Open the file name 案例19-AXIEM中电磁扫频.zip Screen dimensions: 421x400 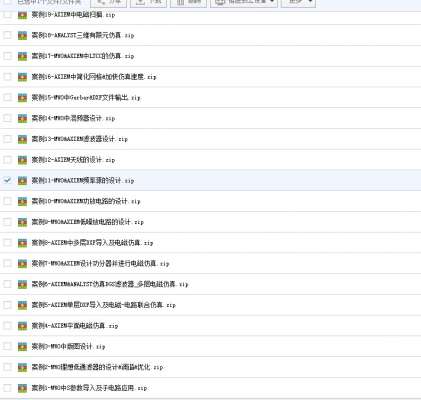pos(73,15)
